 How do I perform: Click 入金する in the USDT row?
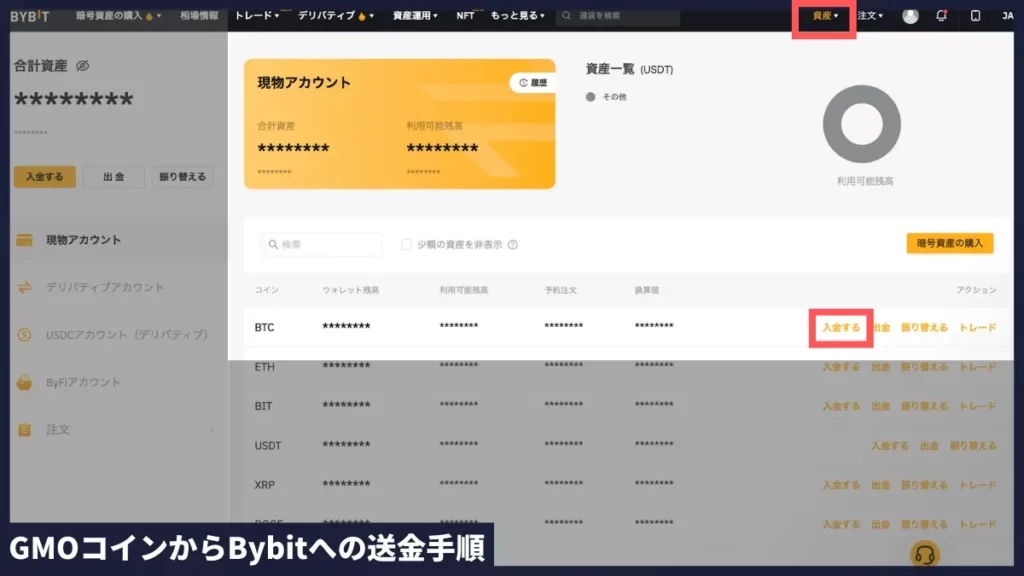click(889, 446)
